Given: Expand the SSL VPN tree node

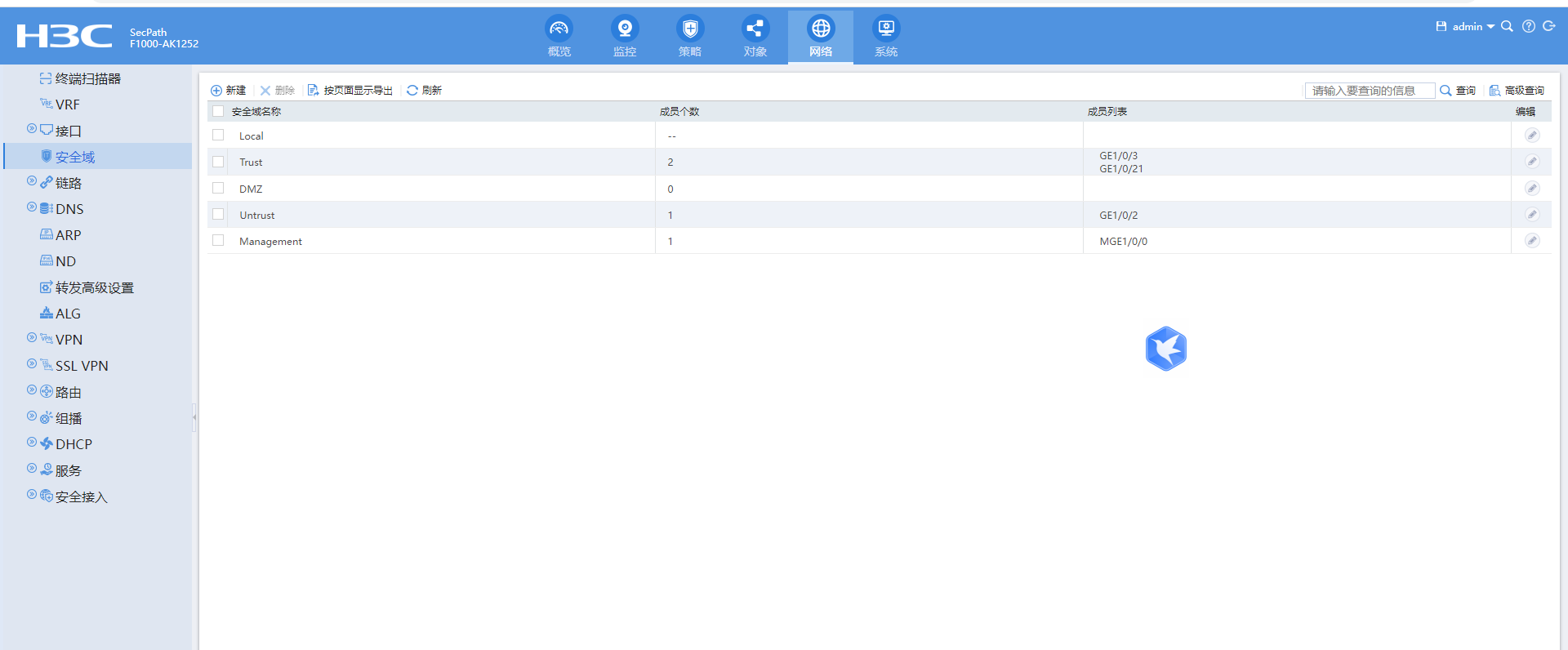Looking at the screenshot, I should pyautogui.click(x=32, y=364).
